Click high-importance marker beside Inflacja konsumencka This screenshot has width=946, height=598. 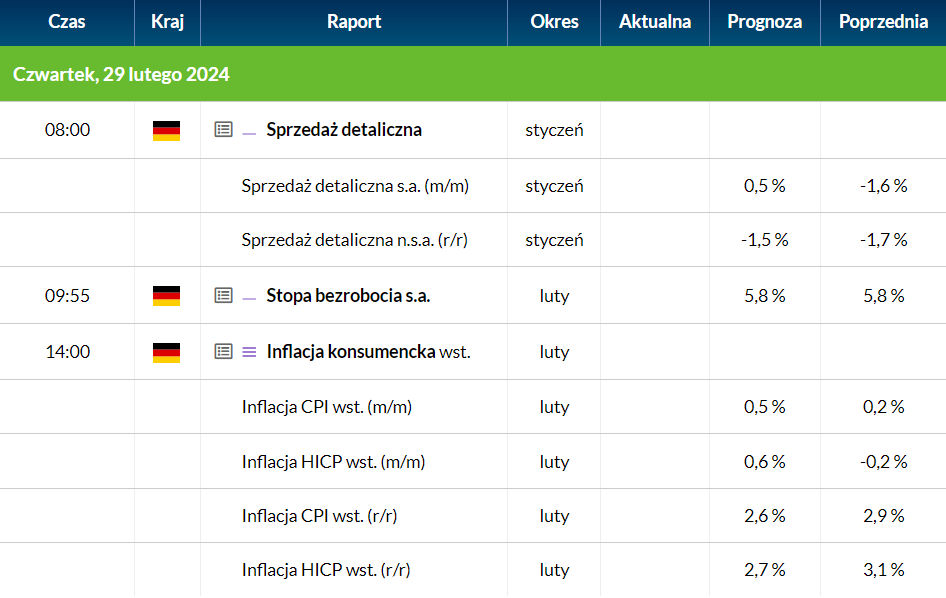pyautogui.click(x=249, y=352)
